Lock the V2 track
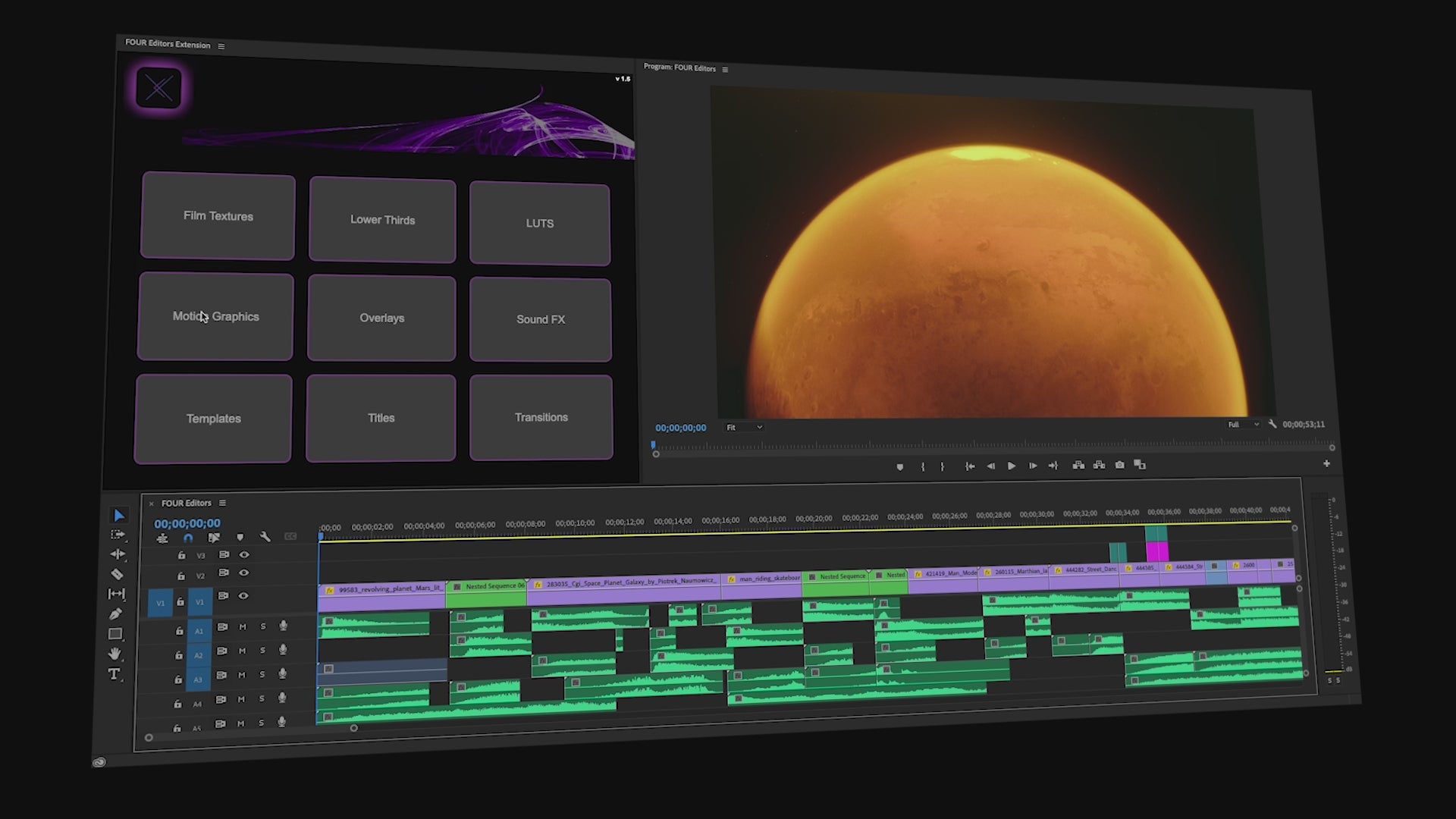The image size is (1456, 819). pos(181,576)
